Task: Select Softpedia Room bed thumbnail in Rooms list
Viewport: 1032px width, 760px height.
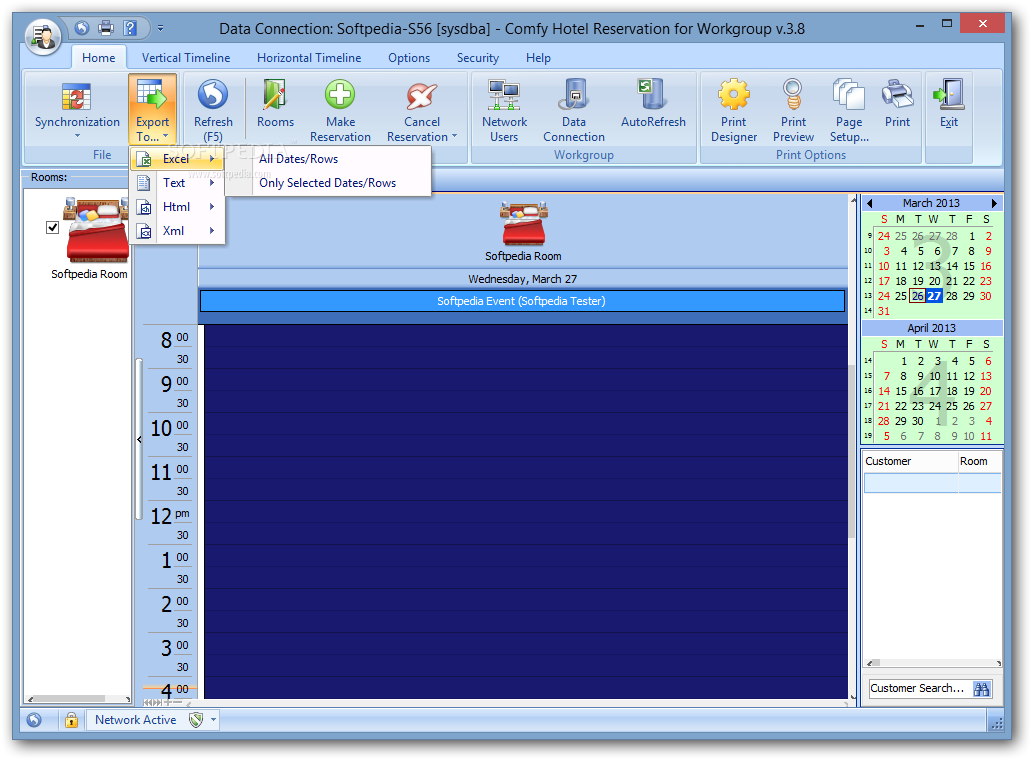Action: point(96,230)
